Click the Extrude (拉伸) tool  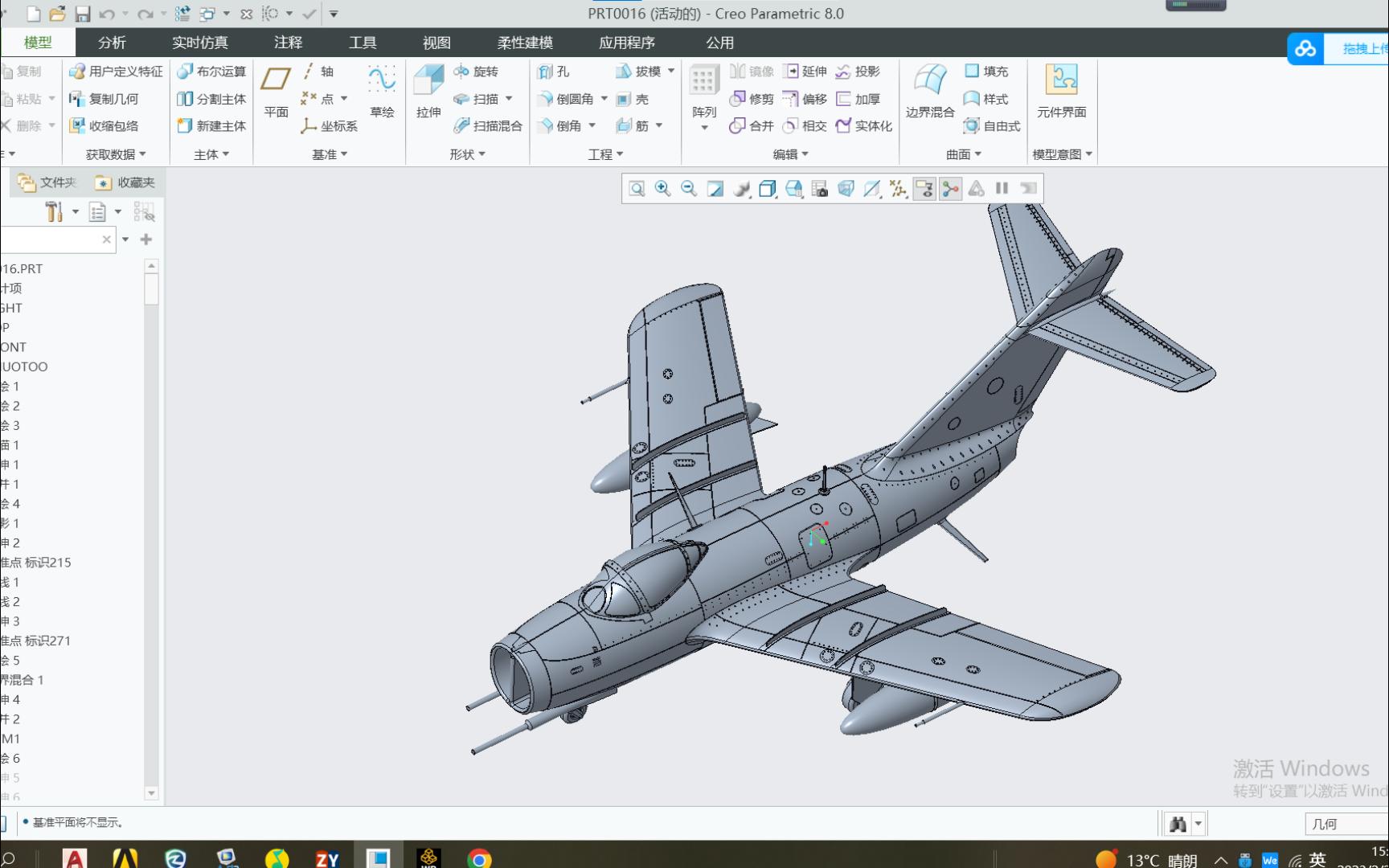(x=428, y=92)
